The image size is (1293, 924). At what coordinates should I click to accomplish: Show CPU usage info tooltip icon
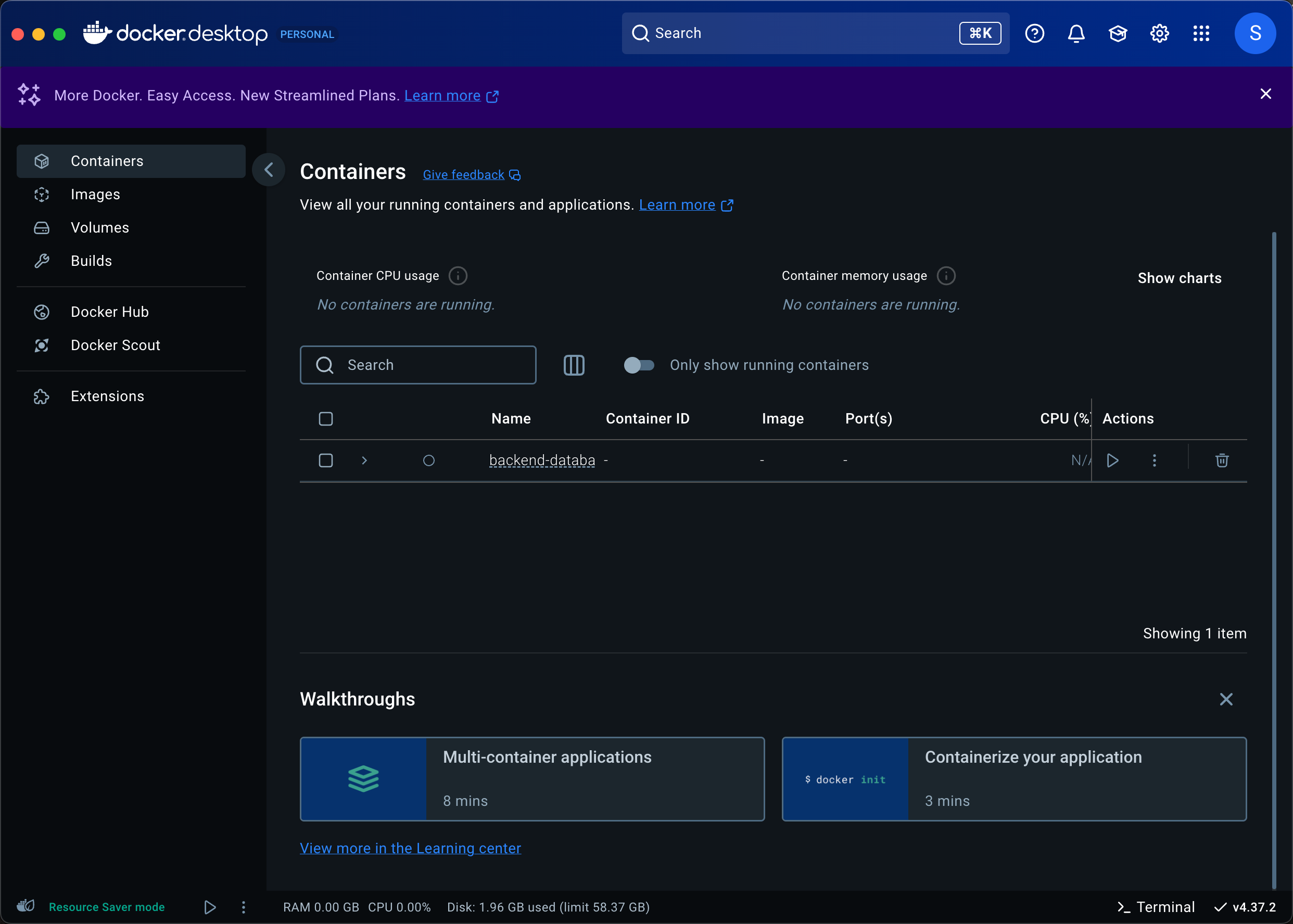(458, 276)
